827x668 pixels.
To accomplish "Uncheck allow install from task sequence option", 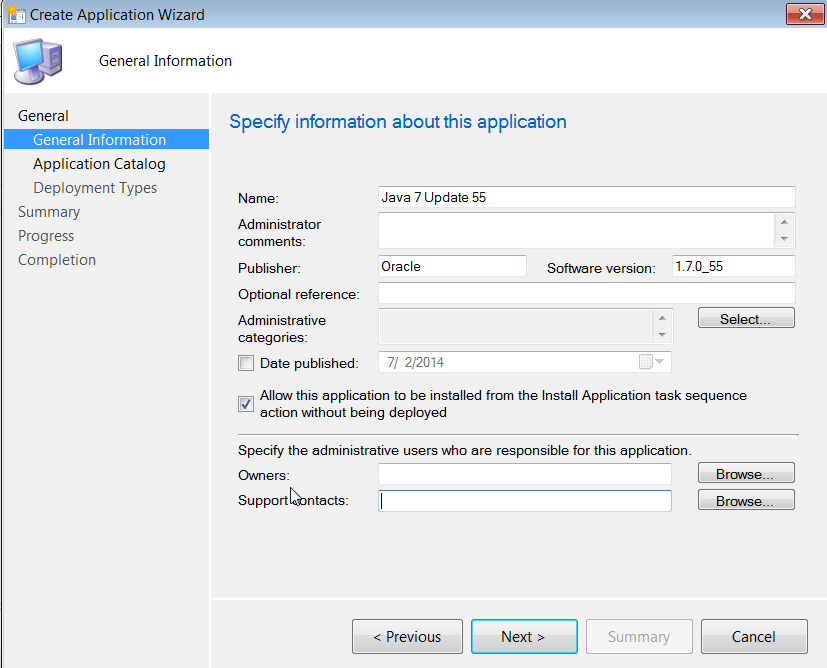I will point(246,404).
